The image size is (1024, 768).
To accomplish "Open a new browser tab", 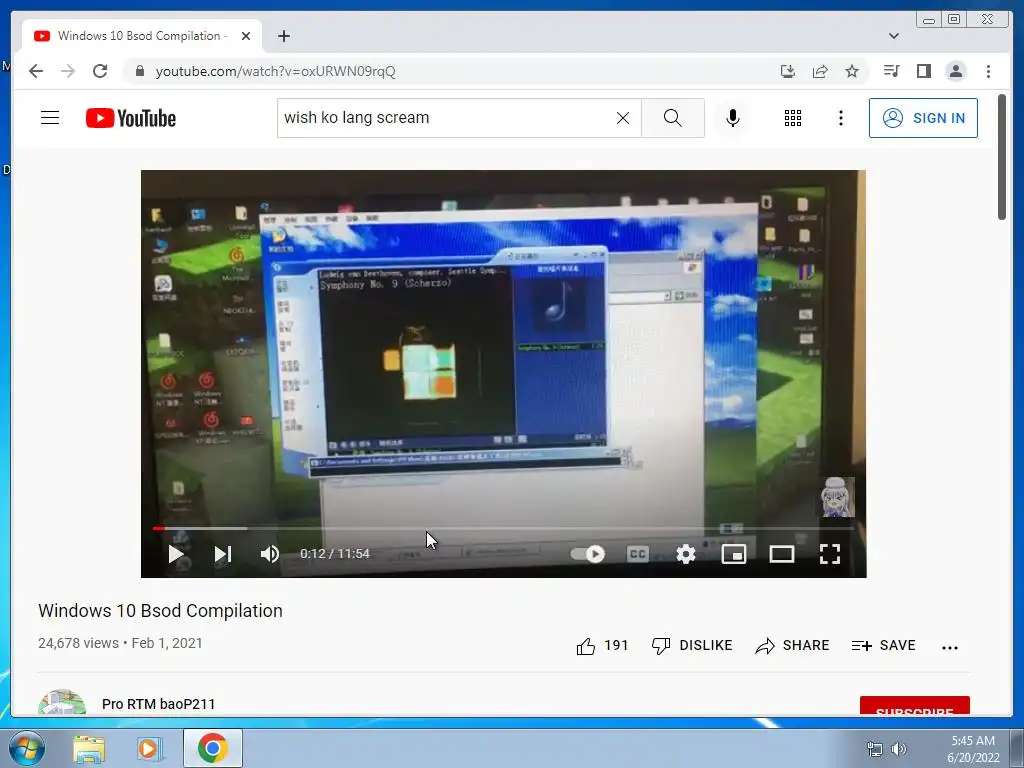I will [x=283, y=36].
